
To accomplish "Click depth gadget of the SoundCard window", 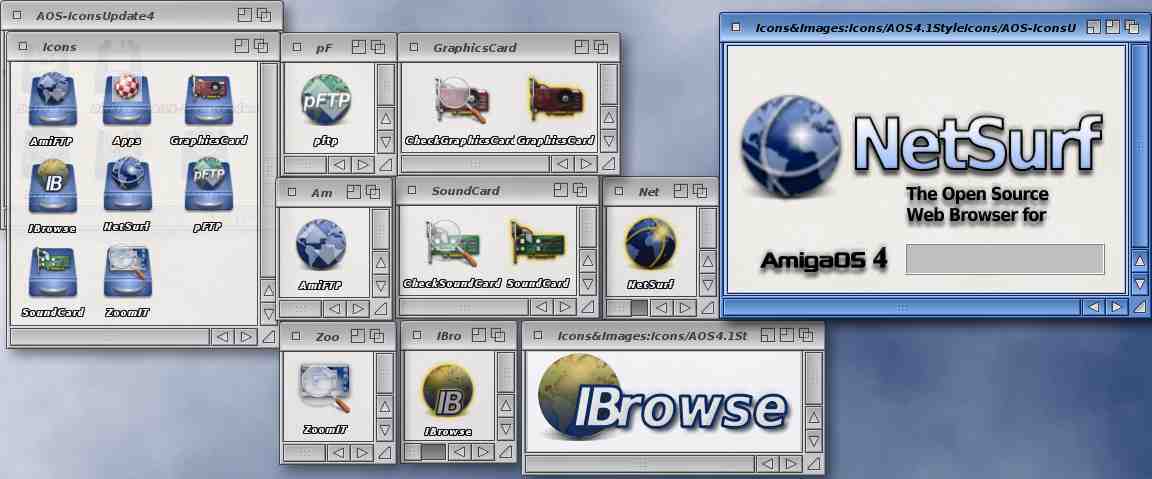I will [580, 190].
